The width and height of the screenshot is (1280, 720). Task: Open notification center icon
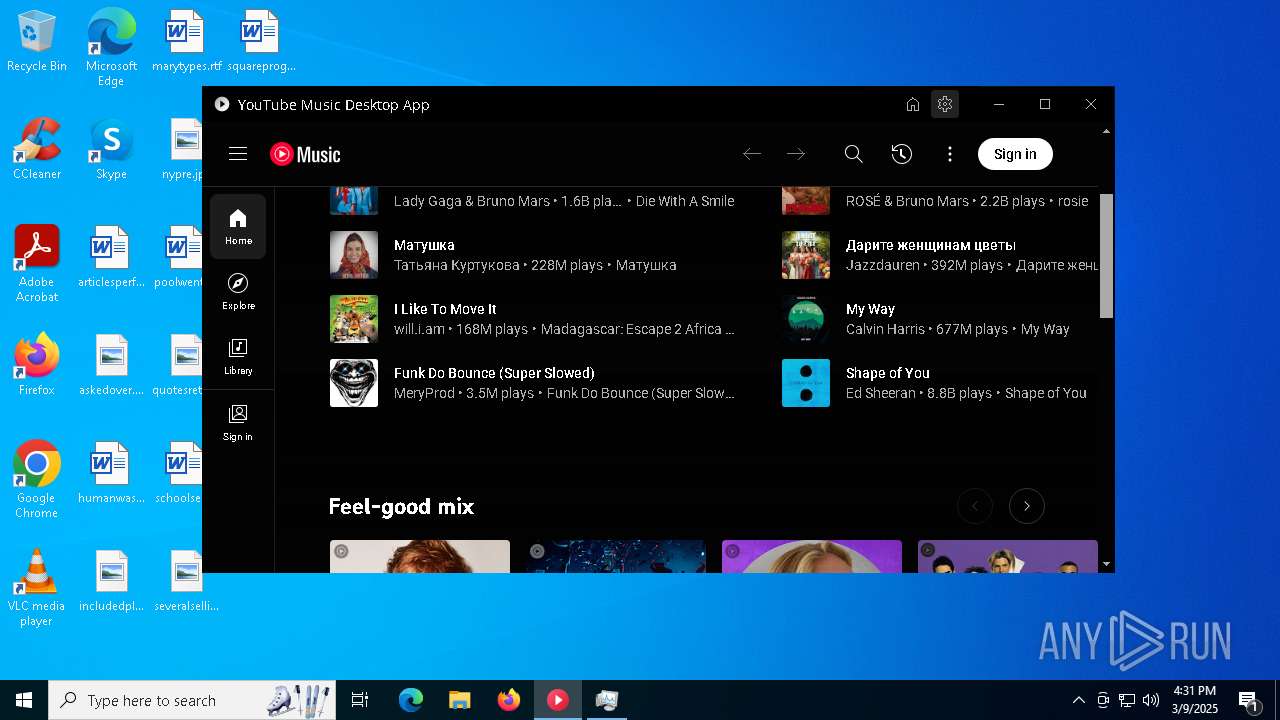click(1248, 700)
